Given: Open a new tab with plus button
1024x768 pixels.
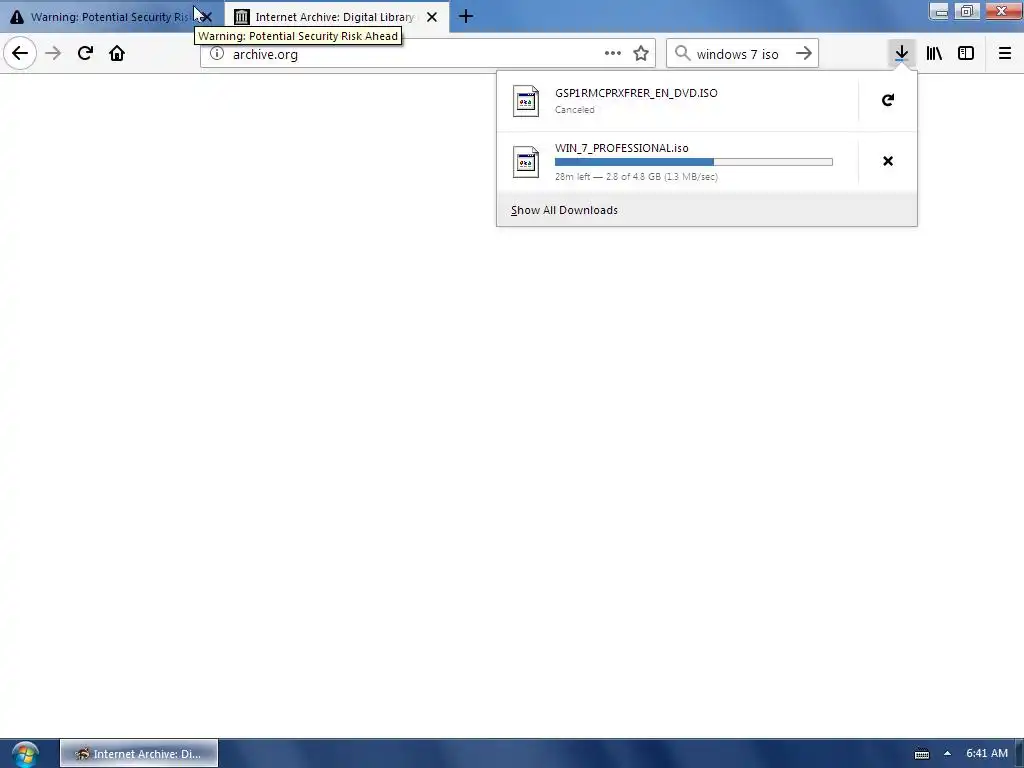Looking at the screenshot, I should (466, 16).
